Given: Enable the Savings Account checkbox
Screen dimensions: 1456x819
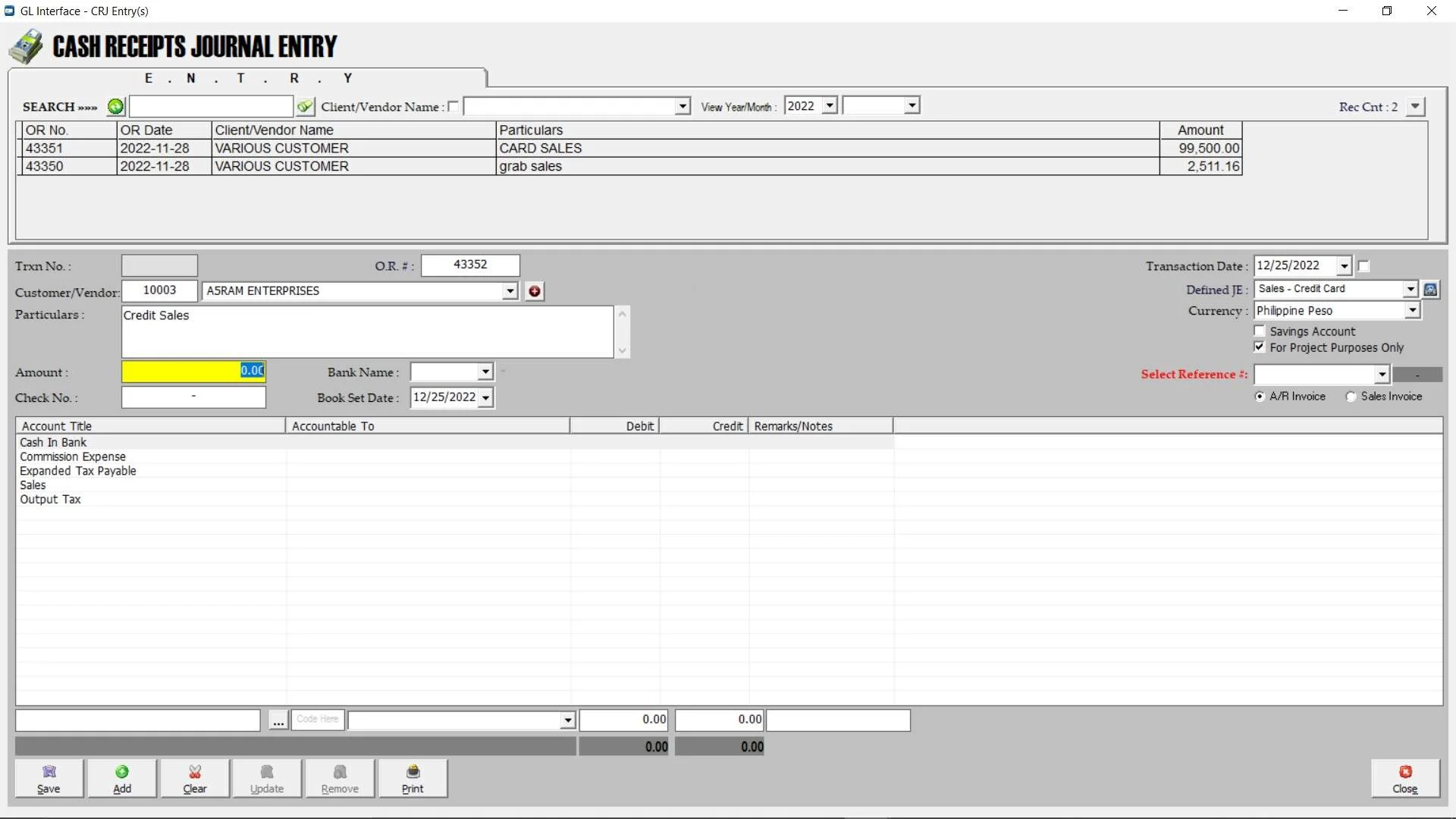Looking at the screenshot, I should click(x=1260, y=331).
